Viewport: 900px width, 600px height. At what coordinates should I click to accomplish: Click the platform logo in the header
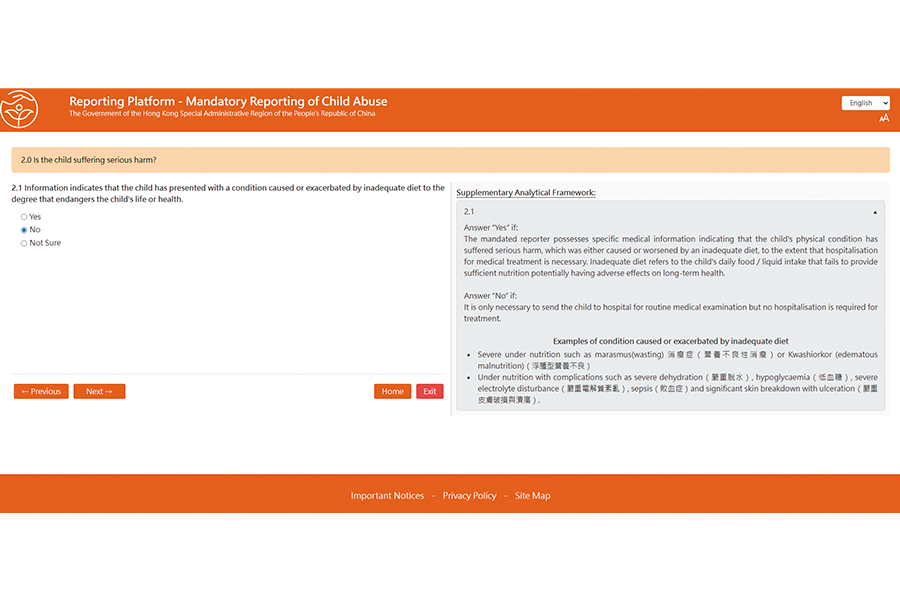click(20, 109)
